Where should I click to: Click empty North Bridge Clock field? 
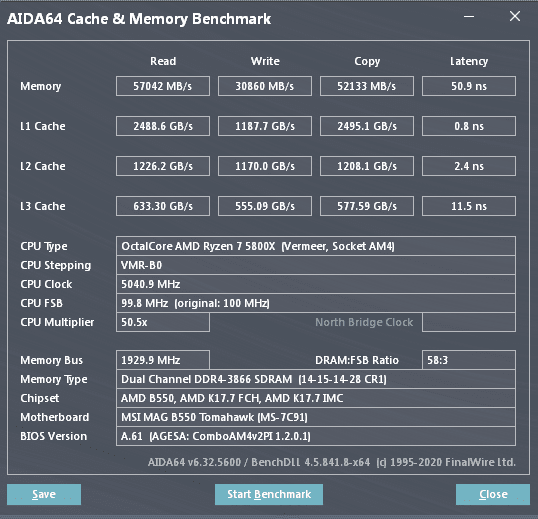pos(469,322)
